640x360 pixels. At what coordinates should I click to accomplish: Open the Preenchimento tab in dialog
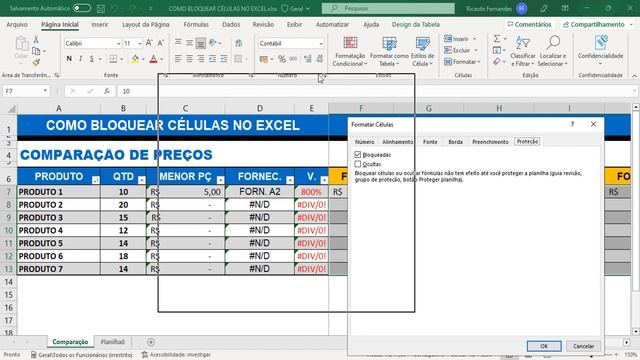(490, 142)
